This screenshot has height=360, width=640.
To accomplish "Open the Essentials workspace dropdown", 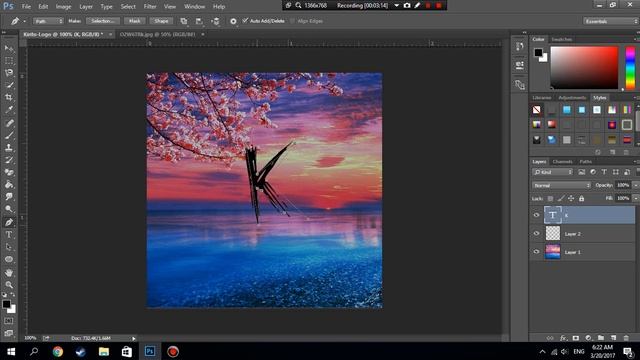I will (611, 21).
